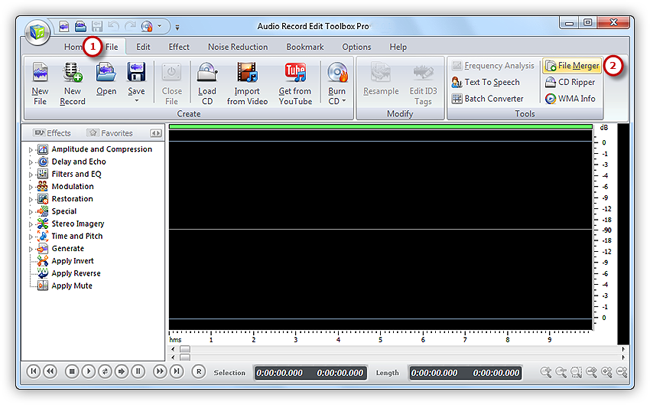Open the File Merger tool
The height and width of the screenshot is (405, 650).
pos(572,65)
